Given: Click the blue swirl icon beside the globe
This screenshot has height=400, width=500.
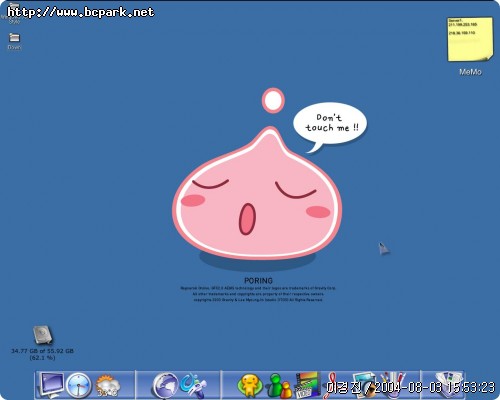Looking at the screenshot, I should click(x=193, y=385).
